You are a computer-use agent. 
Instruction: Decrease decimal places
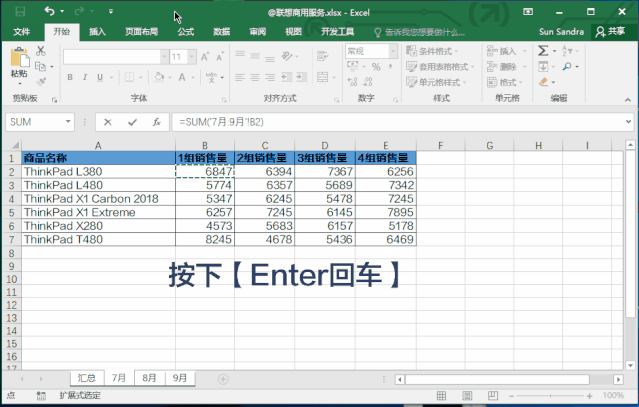click(368, 82)
